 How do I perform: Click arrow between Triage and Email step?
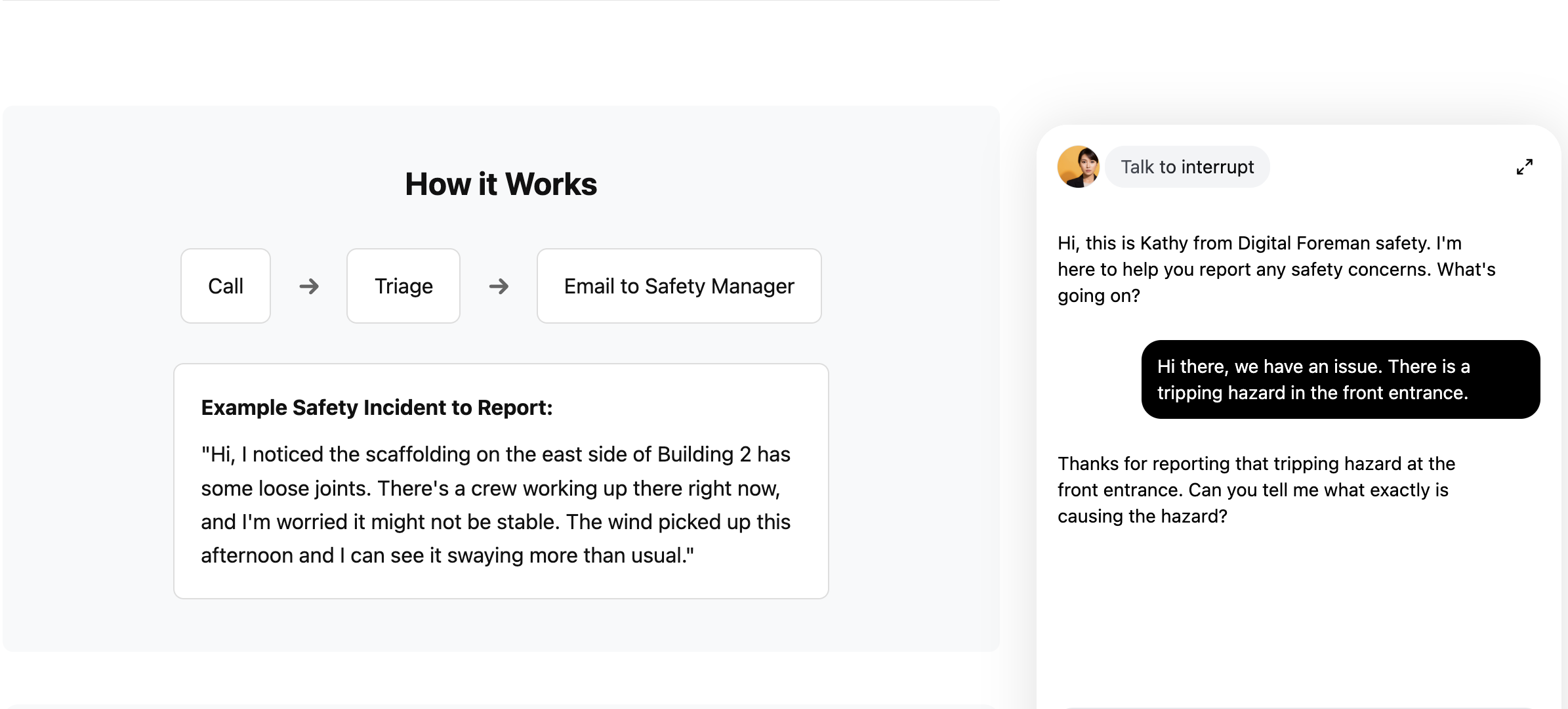[499, 286]
